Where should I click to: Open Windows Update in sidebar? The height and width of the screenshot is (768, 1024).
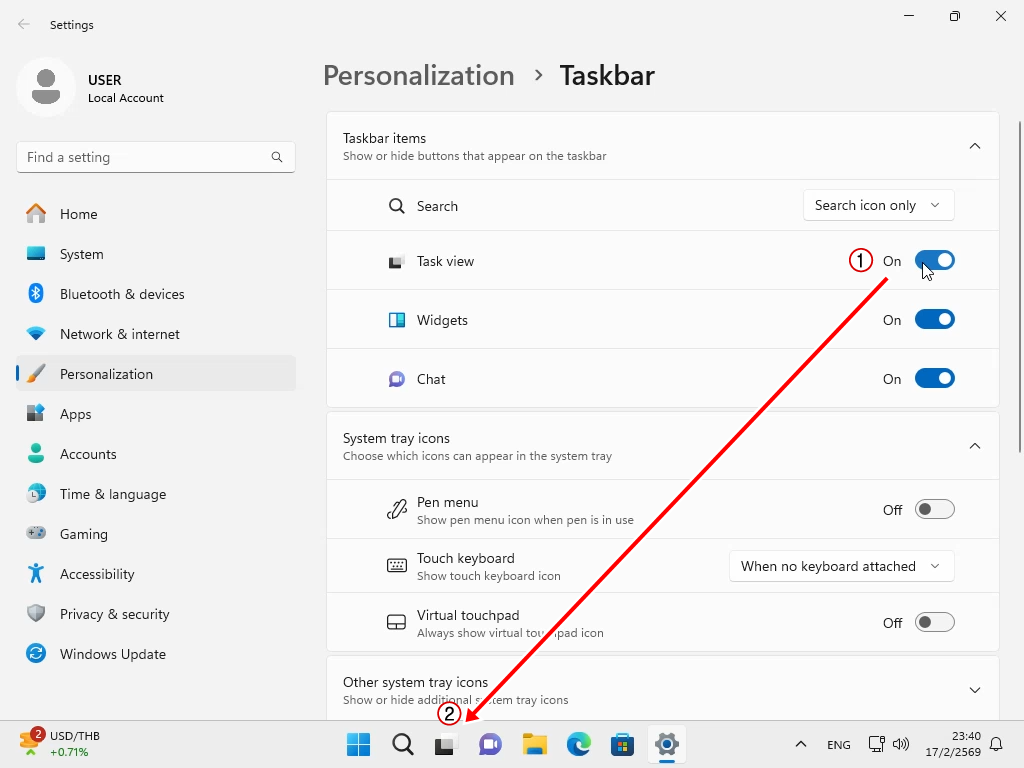tap(112, 654)
